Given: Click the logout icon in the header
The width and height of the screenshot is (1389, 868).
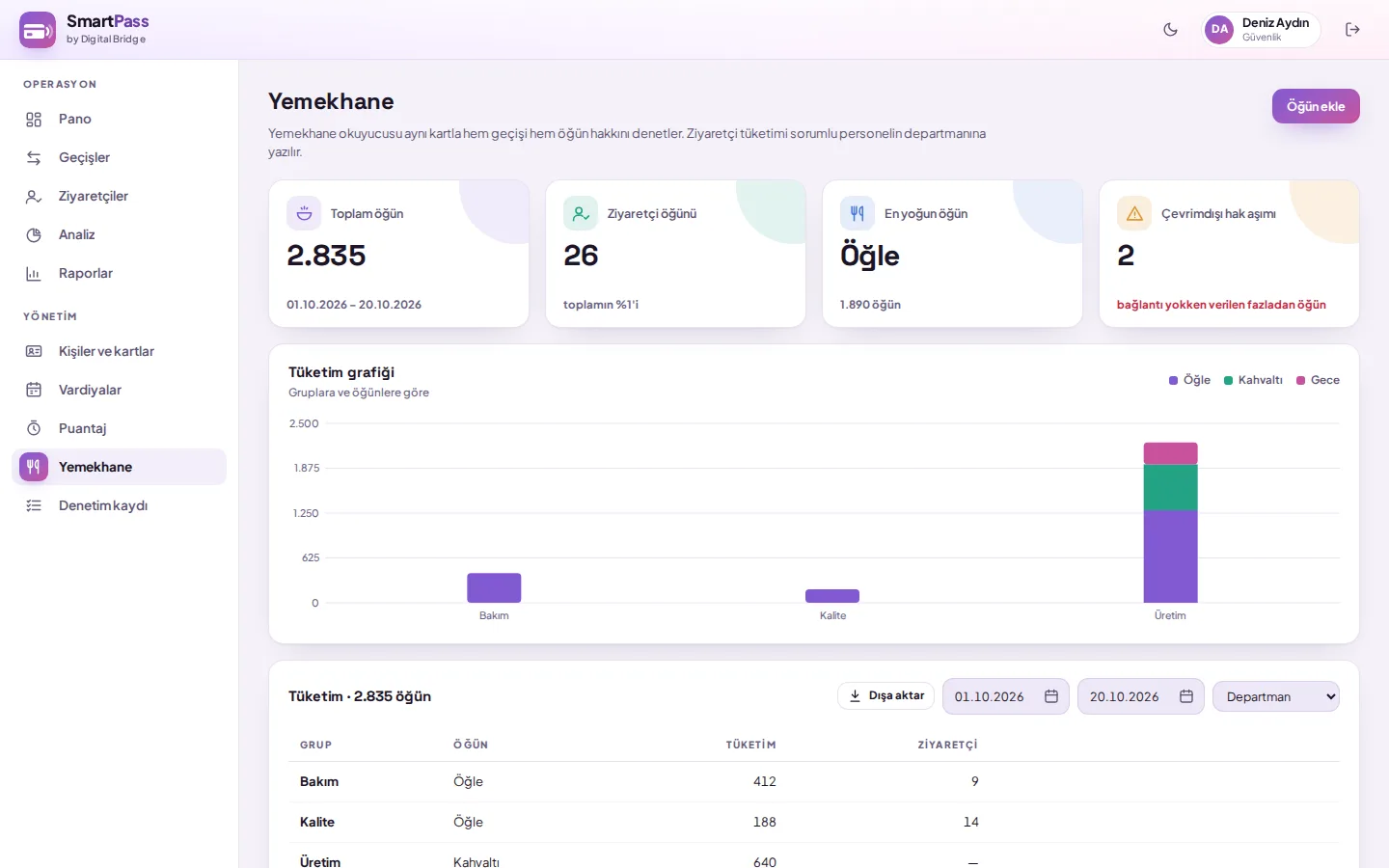Looking at the screenshot, I should coord(1352,30).
